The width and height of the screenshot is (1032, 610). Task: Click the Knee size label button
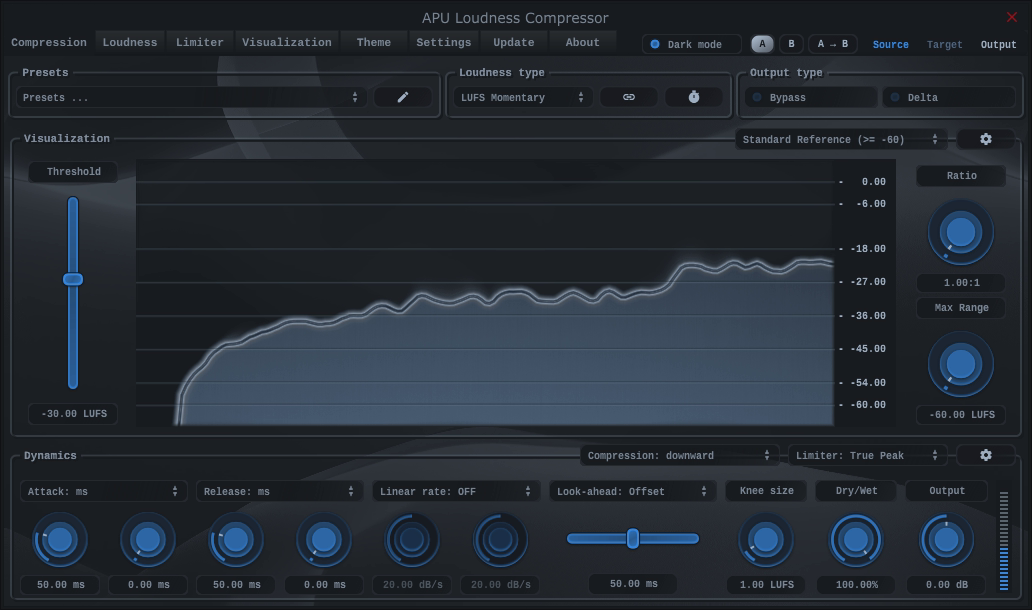pos(766,491)
